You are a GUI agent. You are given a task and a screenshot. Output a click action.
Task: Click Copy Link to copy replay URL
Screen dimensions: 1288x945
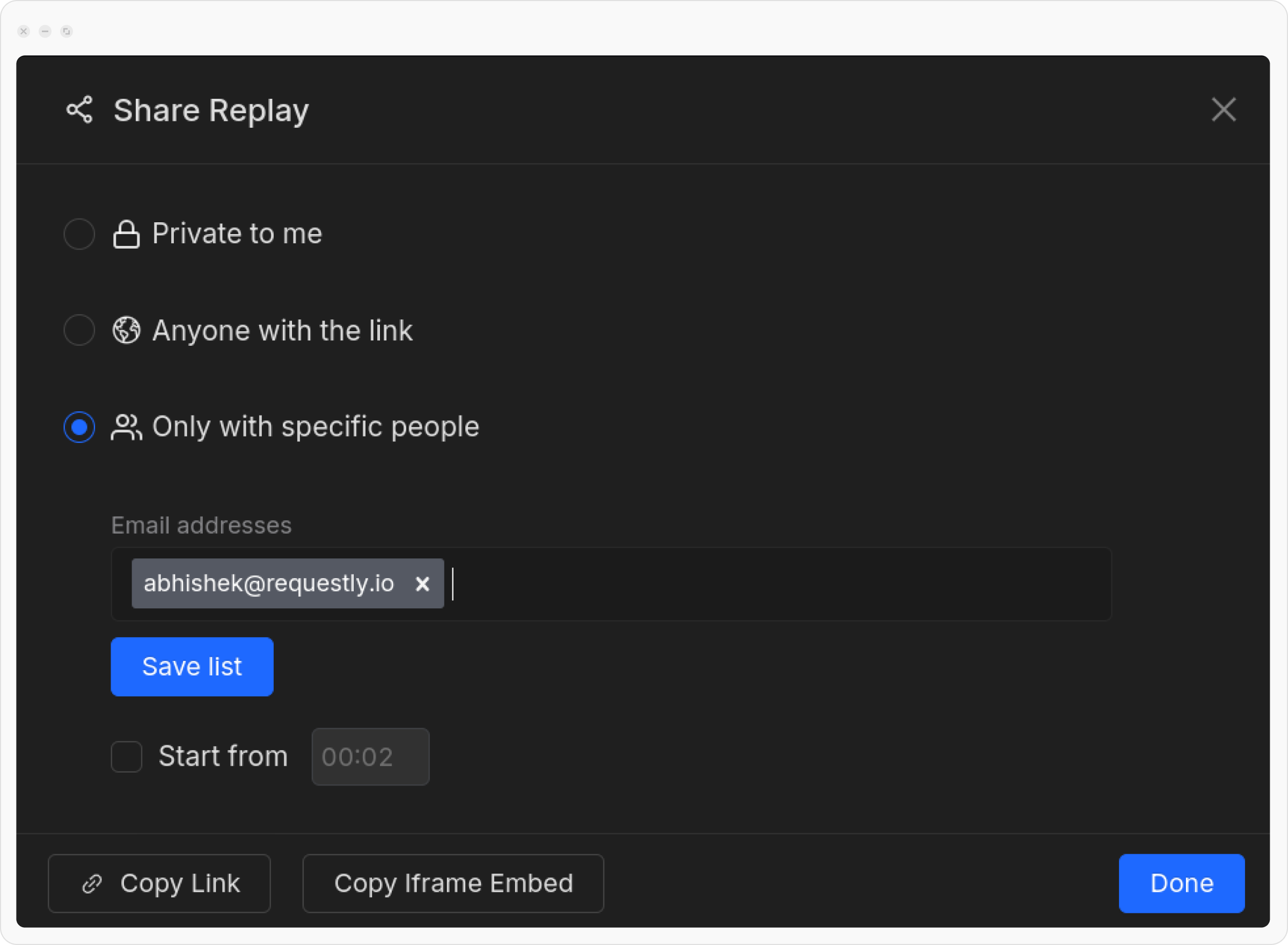point(159,883)
